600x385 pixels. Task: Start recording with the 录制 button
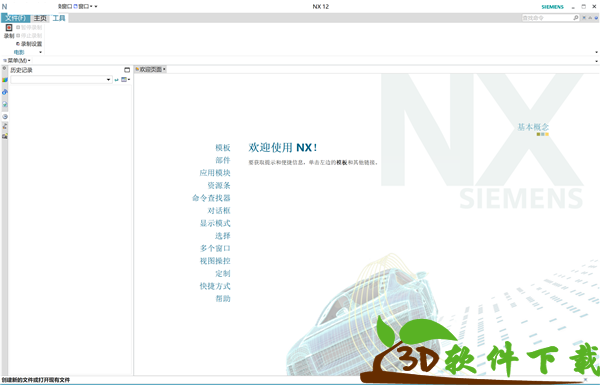[9, 31]
